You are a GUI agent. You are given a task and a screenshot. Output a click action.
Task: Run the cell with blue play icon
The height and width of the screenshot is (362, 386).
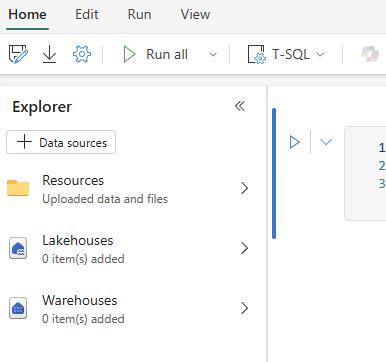294,142
